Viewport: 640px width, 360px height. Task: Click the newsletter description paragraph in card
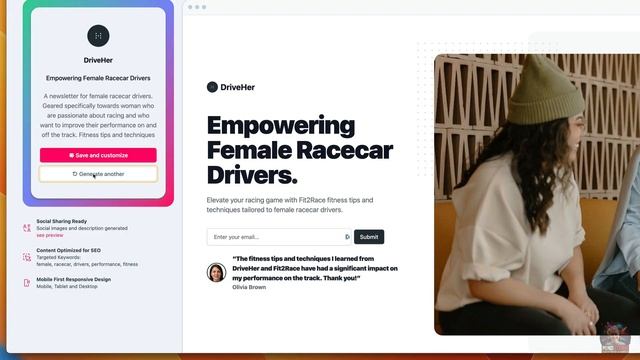(x=98, y=115)
